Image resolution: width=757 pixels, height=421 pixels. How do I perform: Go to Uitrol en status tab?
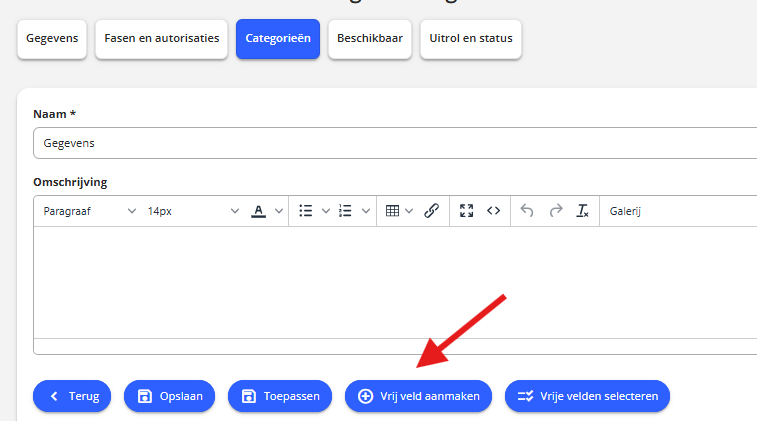click(471, 39)
